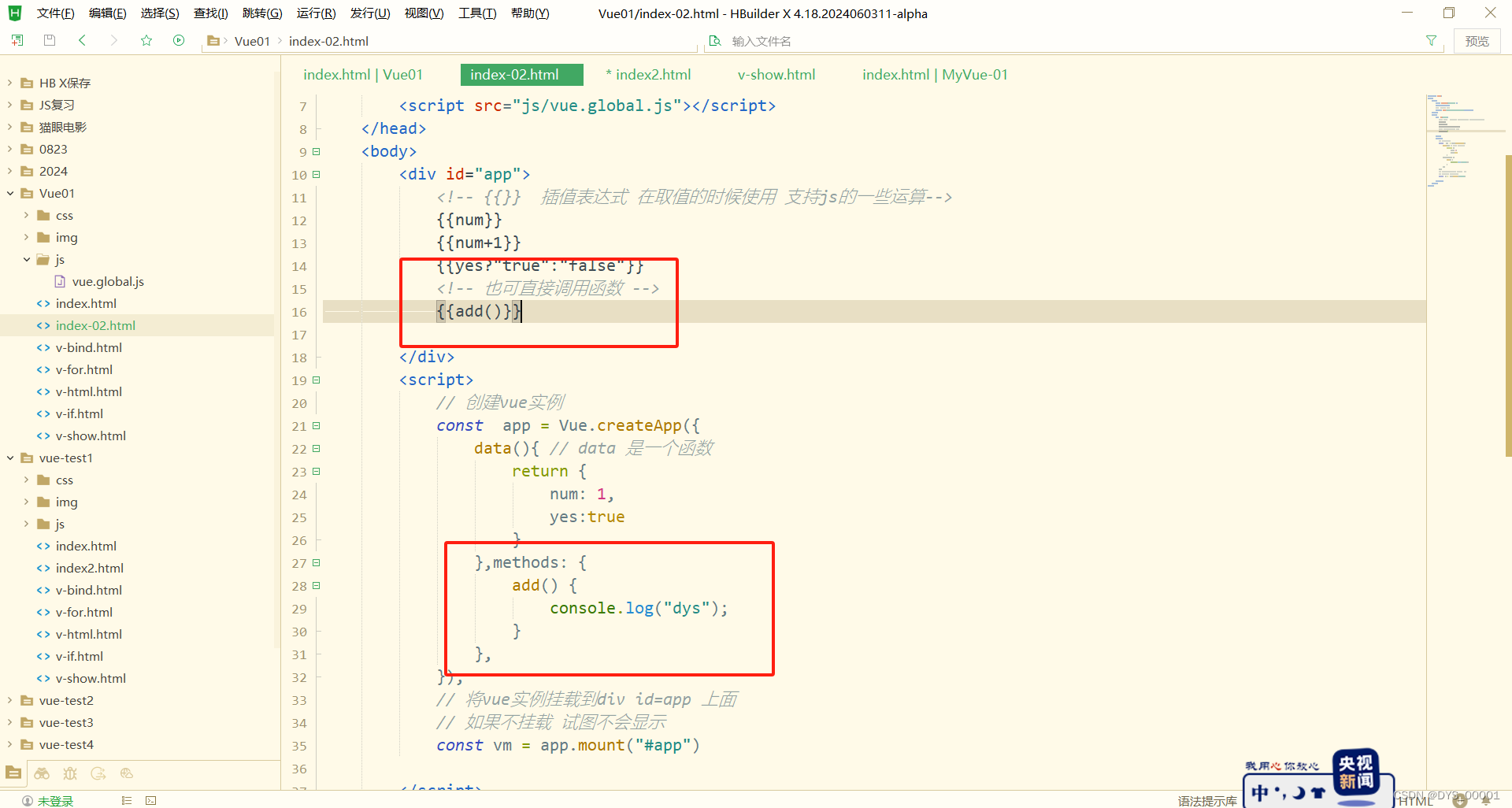Click the new file toolbar icon
This screenshot has width=1512, height=808.
pyautogui.click(x=17, y=40)
